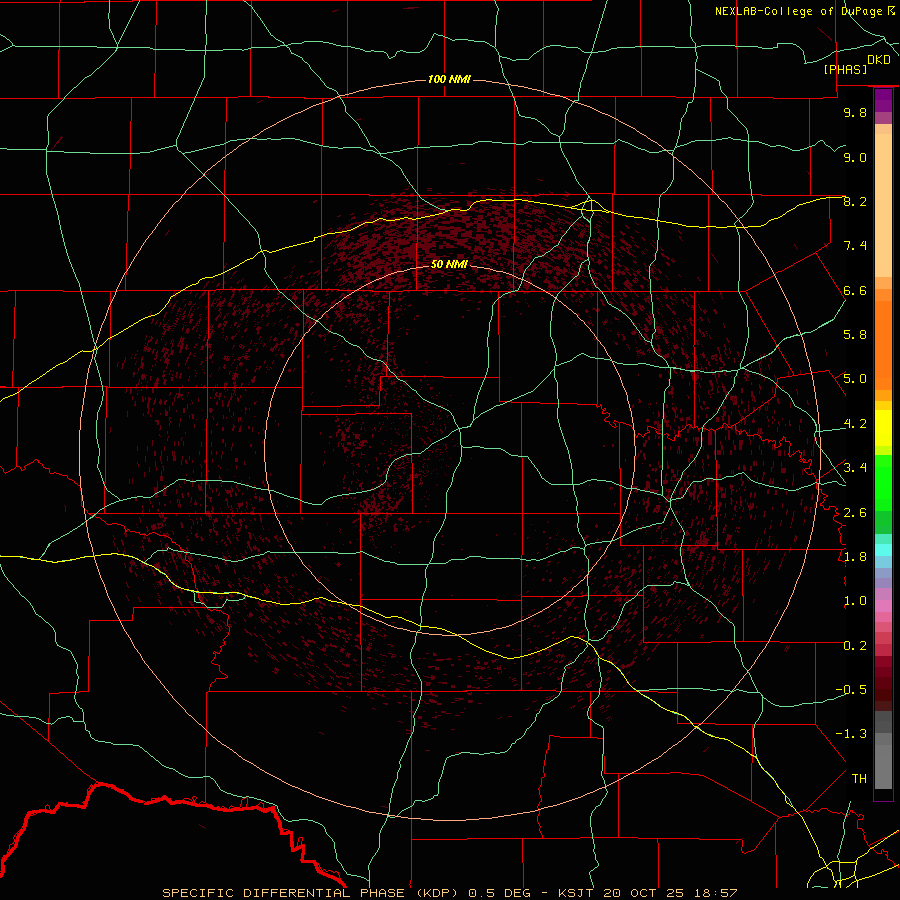Select the gray segment of the color bar
This screenshot has width=900, height=900.
883,750
